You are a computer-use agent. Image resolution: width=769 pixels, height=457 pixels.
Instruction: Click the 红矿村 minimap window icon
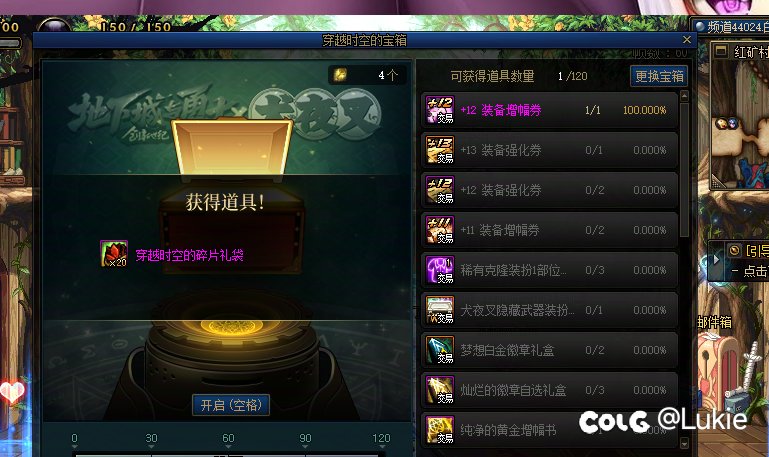[x=721, y=51]
